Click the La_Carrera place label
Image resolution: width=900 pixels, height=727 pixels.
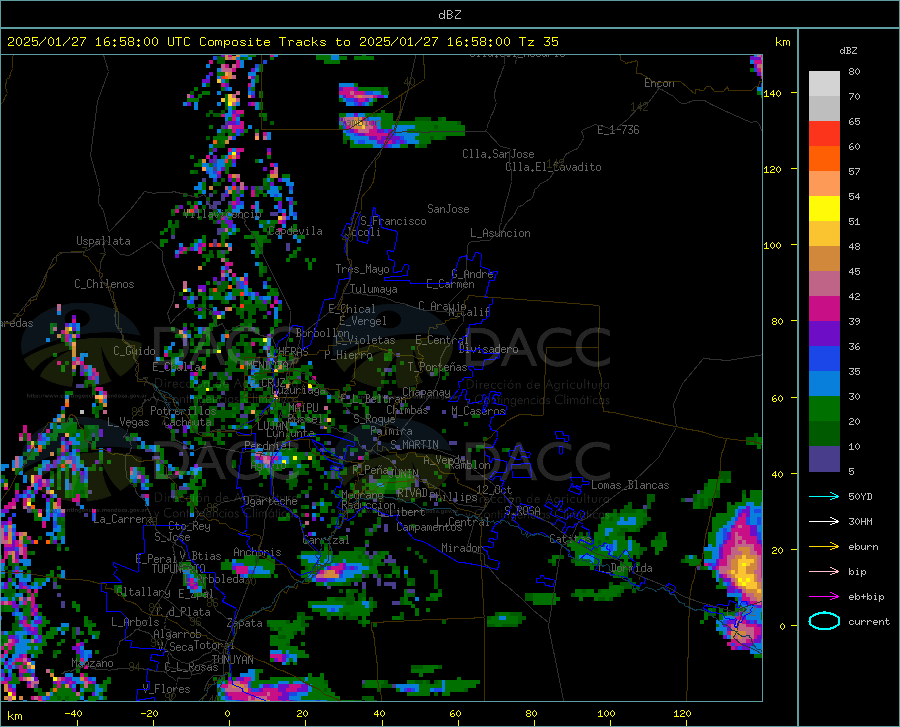(x=123, y=519)
